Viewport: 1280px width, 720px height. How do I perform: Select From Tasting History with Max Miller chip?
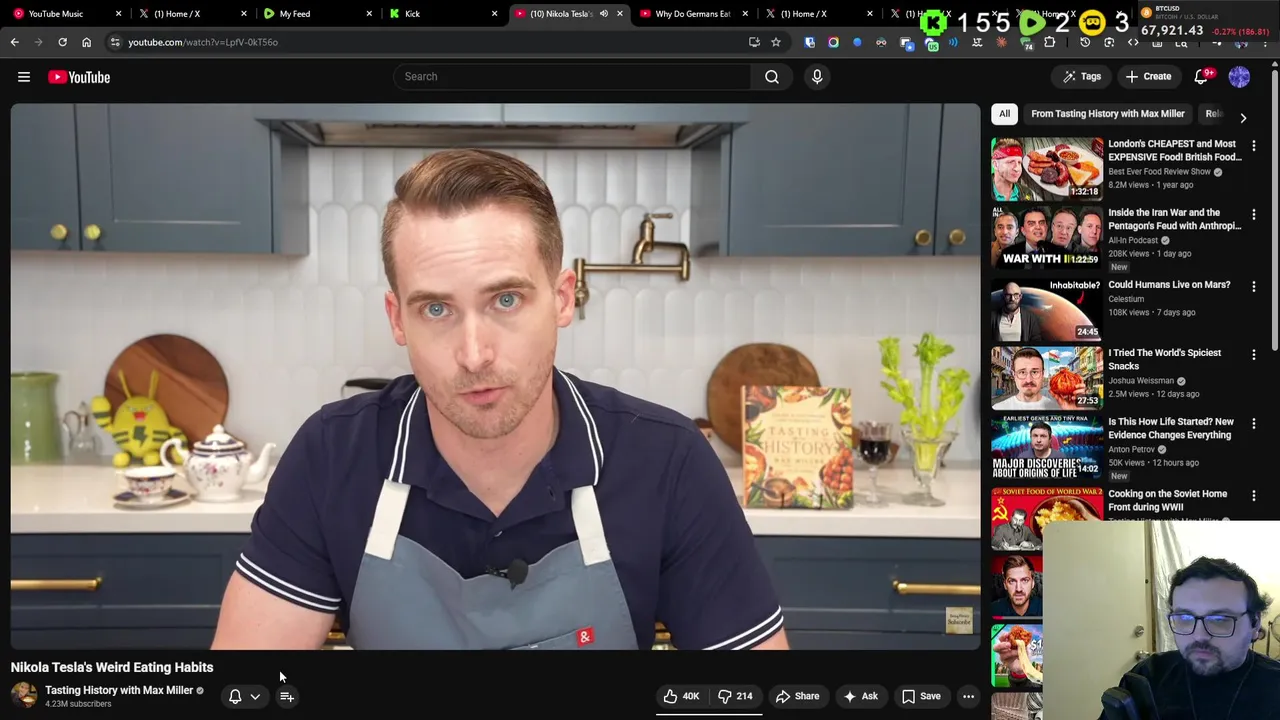click(x=1107, y=114)
